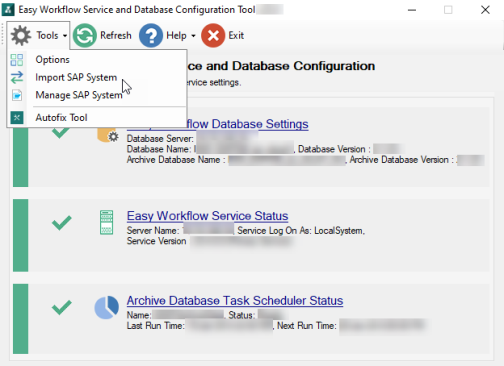Click the Autofix Tool icon

click(17, 118)
